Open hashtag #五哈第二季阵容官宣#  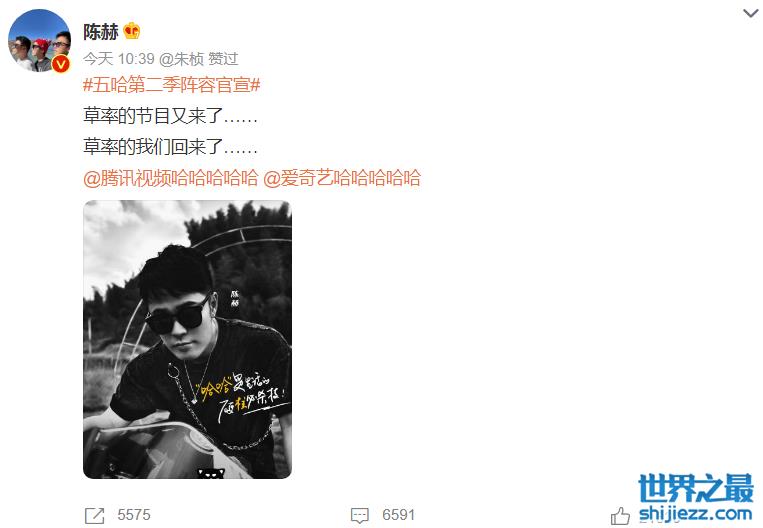172,85
